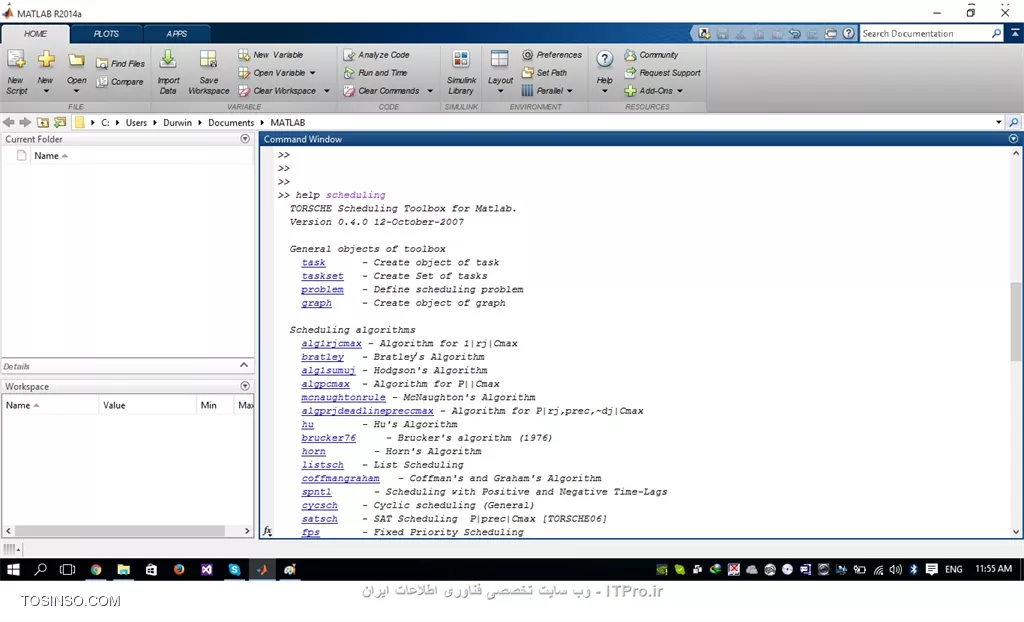Click Documents in folder path

(x=231, y=122)
